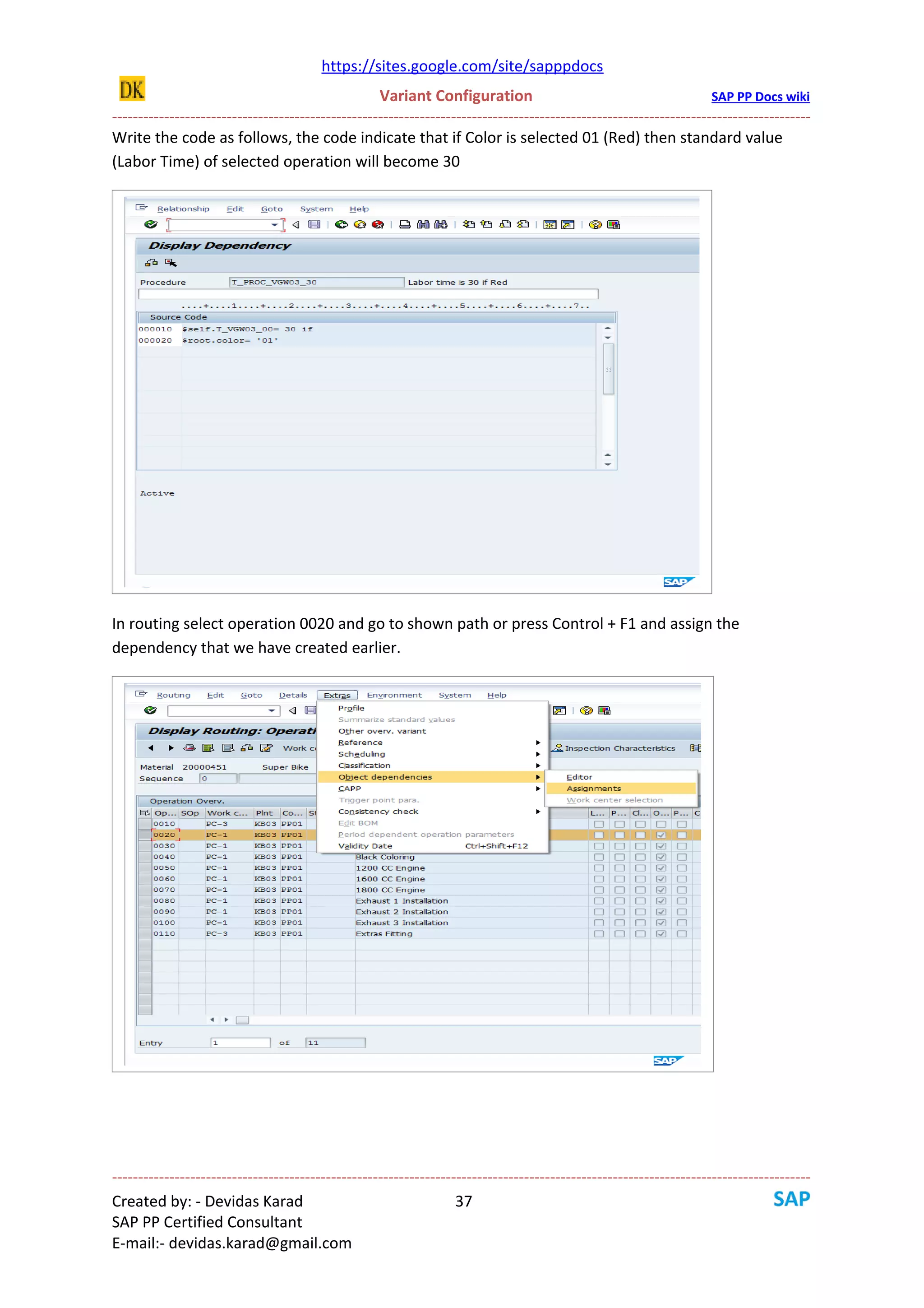Click the red Cancel icon in Display Dependency toolbar
This screenshot has height=1308, width=924.
(378, 224)
